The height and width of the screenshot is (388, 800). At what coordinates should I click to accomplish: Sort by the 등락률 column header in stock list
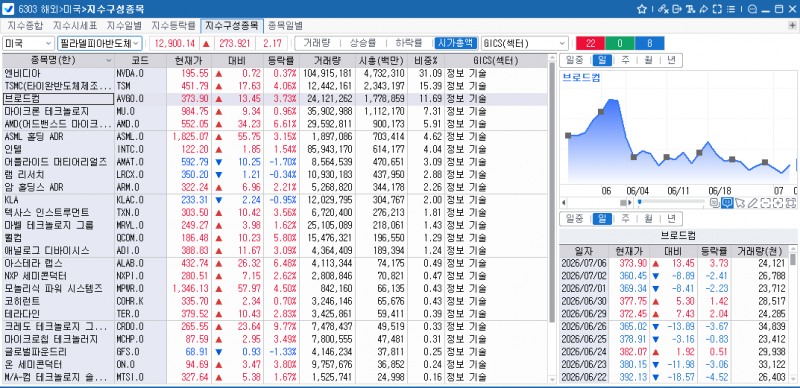280,61
